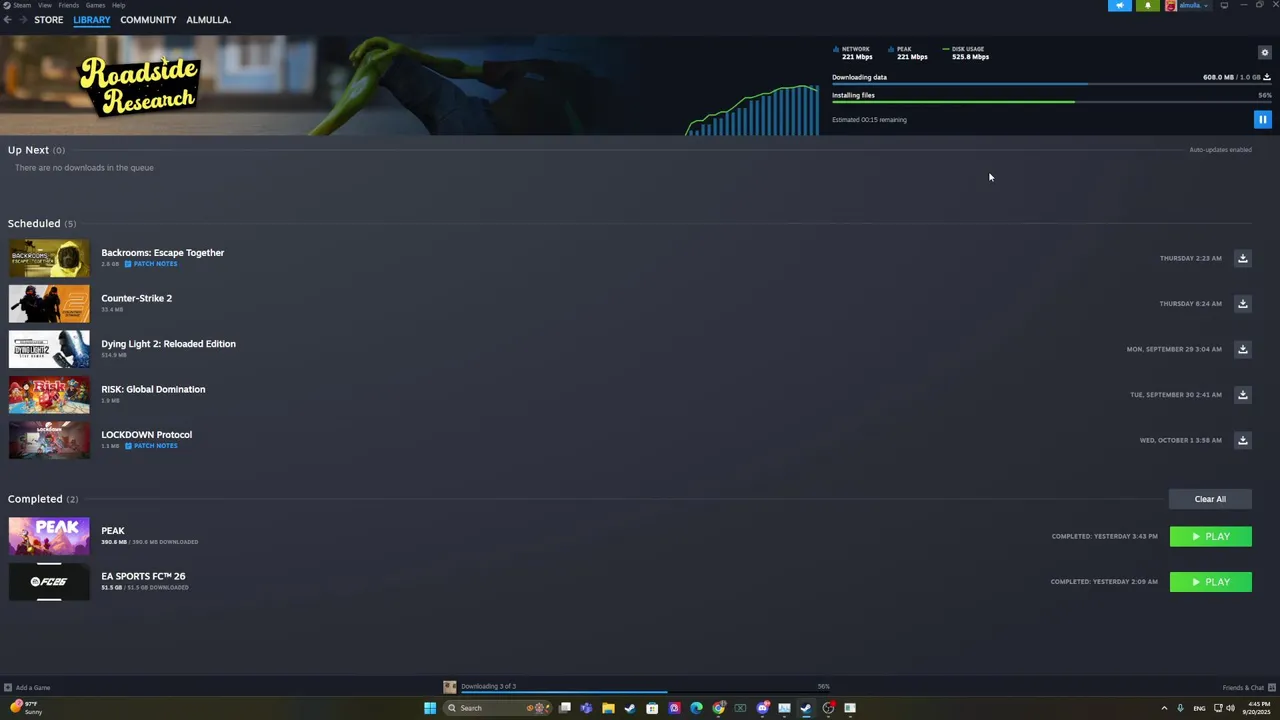Open Microsoft Store from taskbar
The height and width of the screenshot is (720, 1280).
pos(652,708)
